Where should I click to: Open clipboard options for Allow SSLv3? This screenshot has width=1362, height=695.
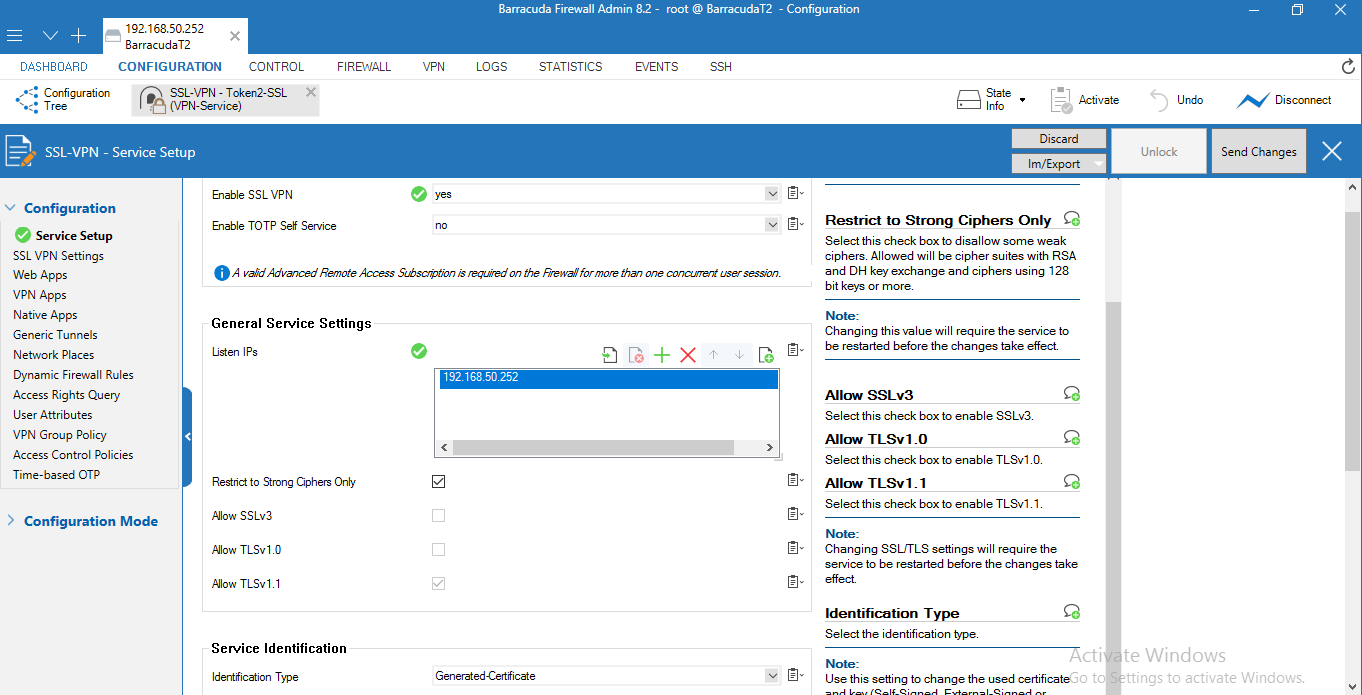(795, 515)
